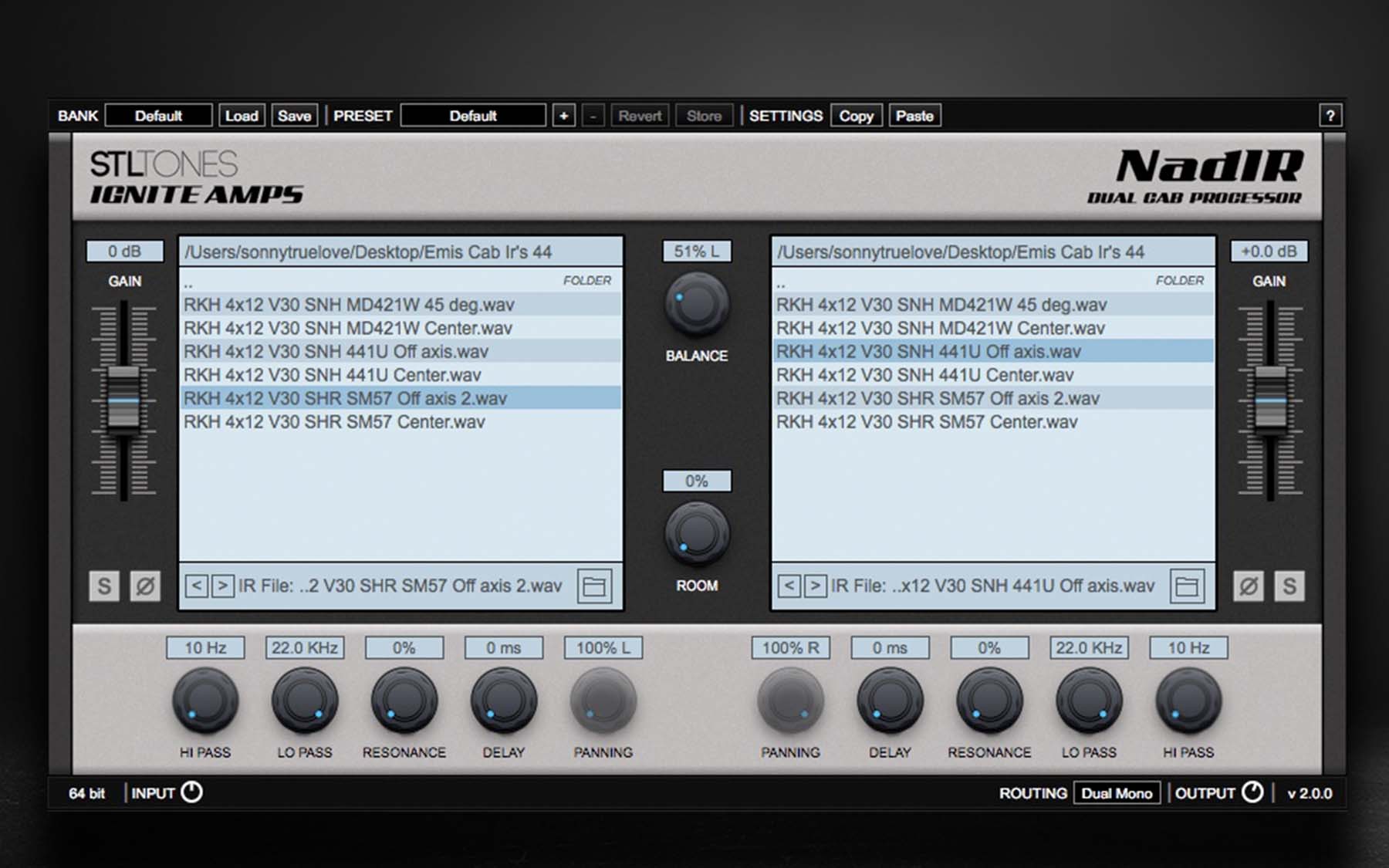The height and width of the screenshot is (868, 1389).
Task: Click the right GAIN fader handle
Action: click(x=1270, y=401)
